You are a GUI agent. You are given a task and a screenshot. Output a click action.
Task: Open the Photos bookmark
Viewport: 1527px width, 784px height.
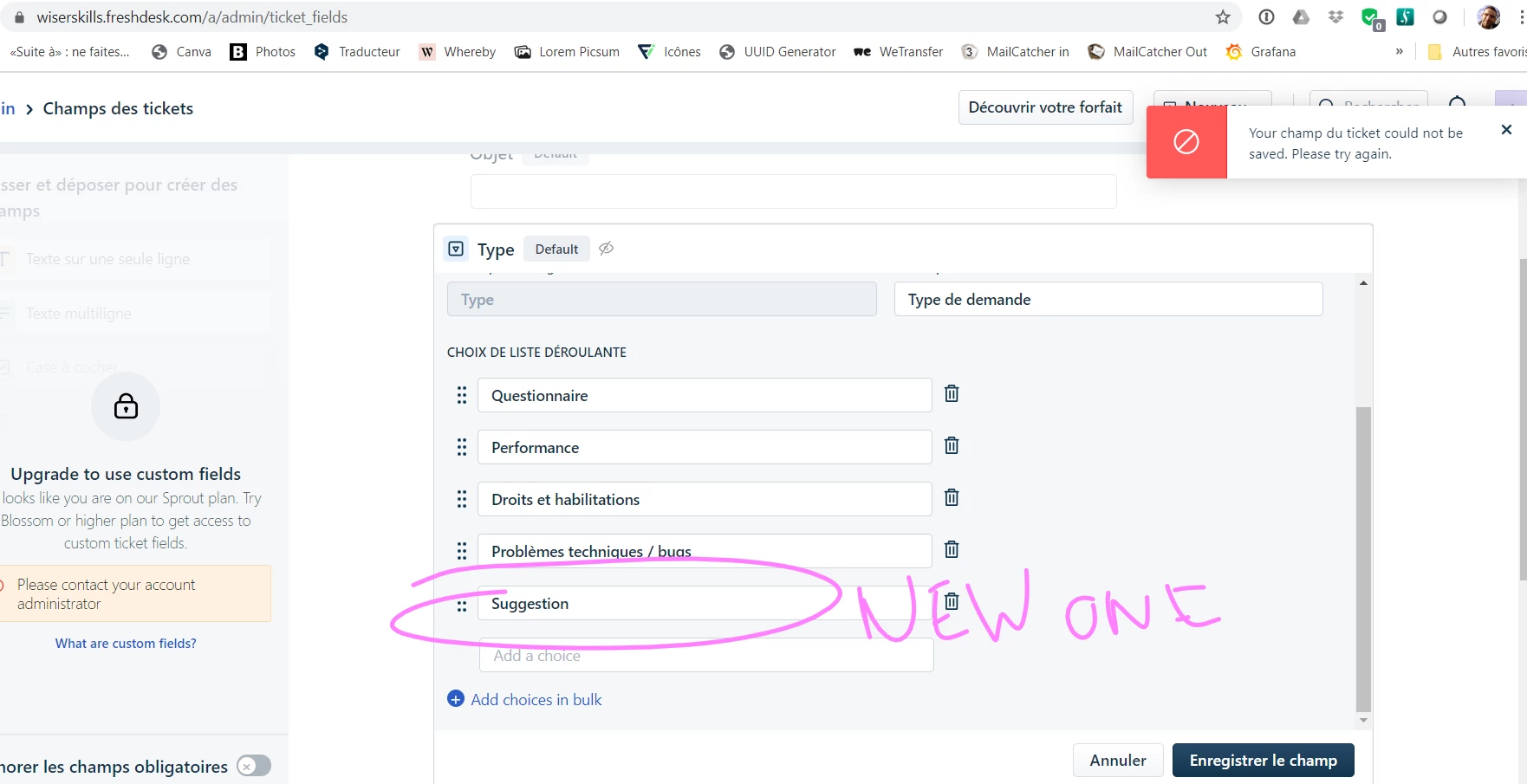point(263,52)
